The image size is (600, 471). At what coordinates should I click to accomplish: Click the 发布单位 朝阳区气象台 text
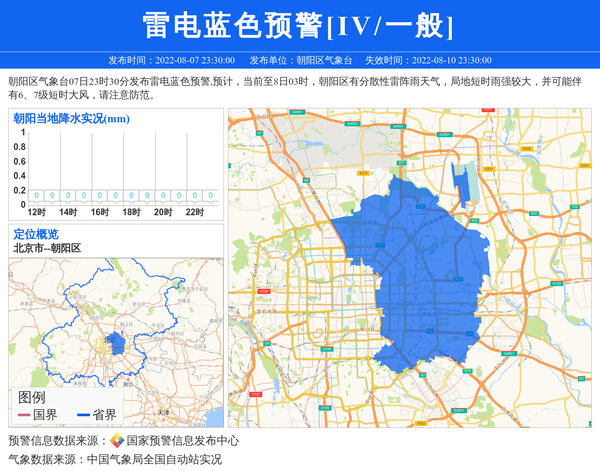coord(300,60)
